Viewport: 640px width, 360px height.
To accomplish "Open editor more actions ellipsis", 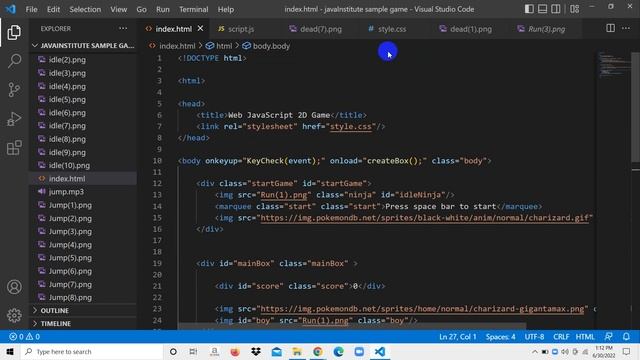I will click(626, 28).
